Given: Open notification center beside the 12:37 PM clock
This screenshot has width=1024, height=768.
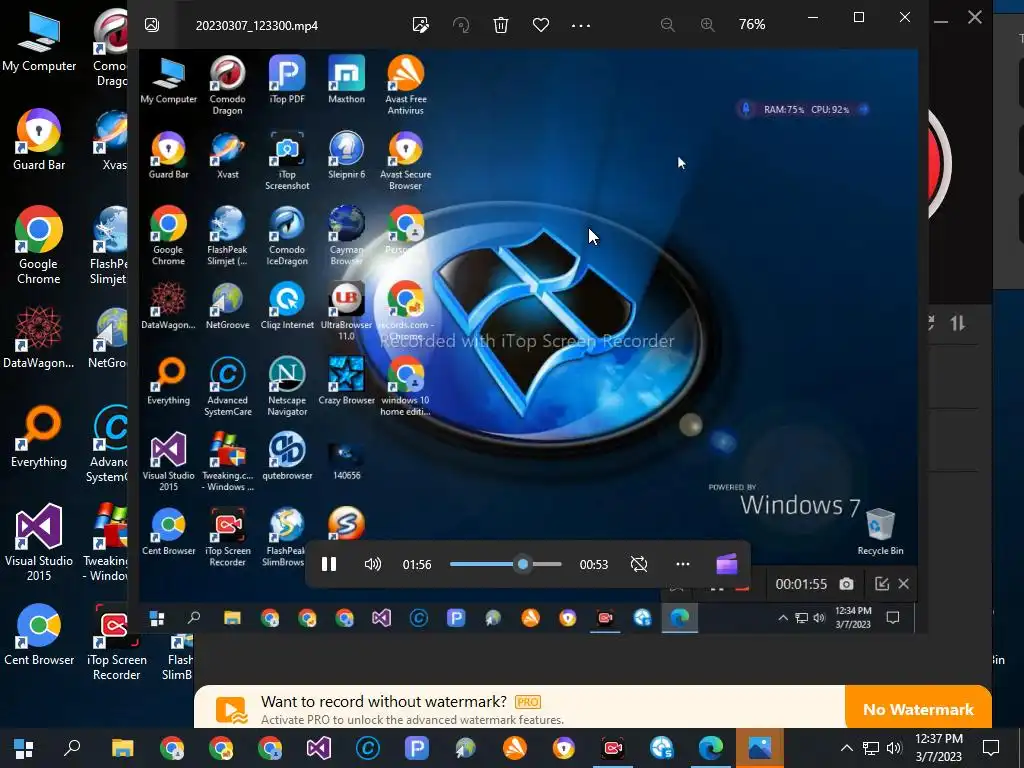Looking at the screenshot, I should (991, 748).
